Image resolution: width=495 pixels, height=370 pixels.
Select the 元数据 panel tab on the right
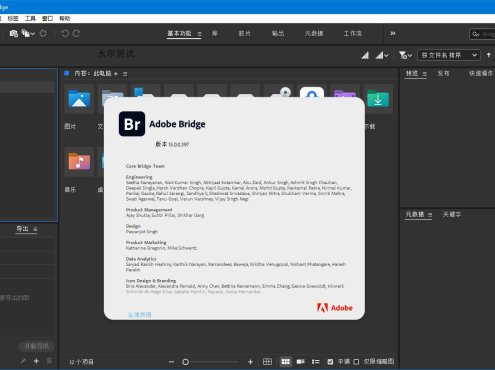coord(415,214)
